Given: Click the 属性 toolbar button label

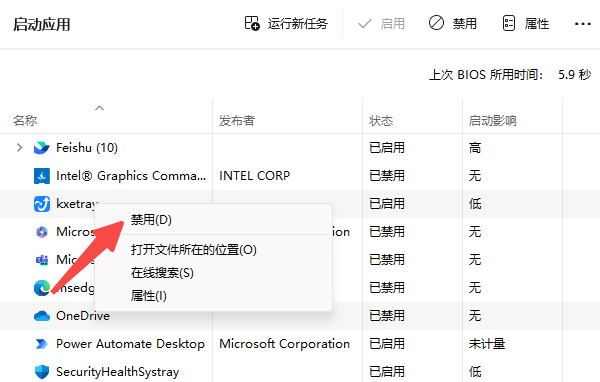Looking at the screenshot, I should pyautogui.click(x=536, y=24).
